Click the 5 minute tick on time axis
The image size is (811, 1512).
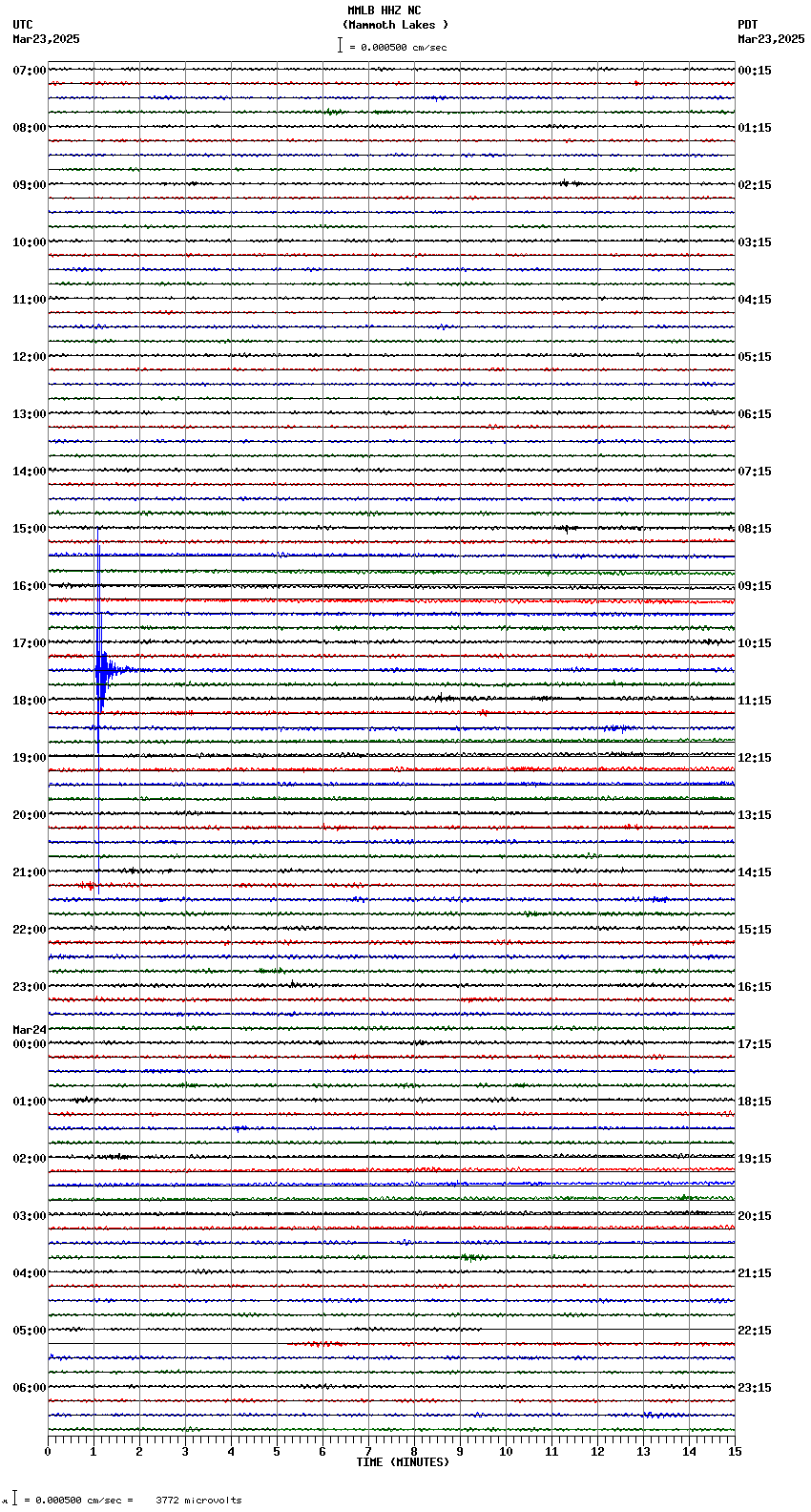(277, 1452)
